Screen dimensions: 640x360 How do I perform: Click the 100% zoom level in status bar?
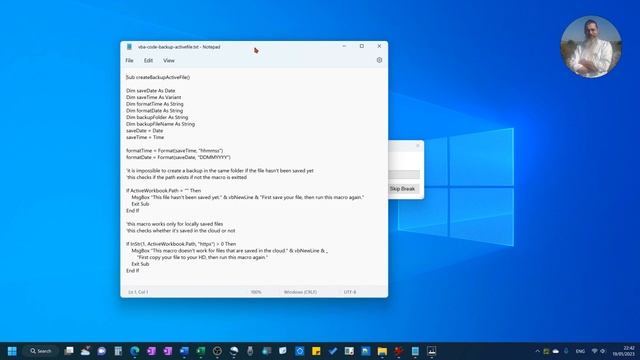256,292
